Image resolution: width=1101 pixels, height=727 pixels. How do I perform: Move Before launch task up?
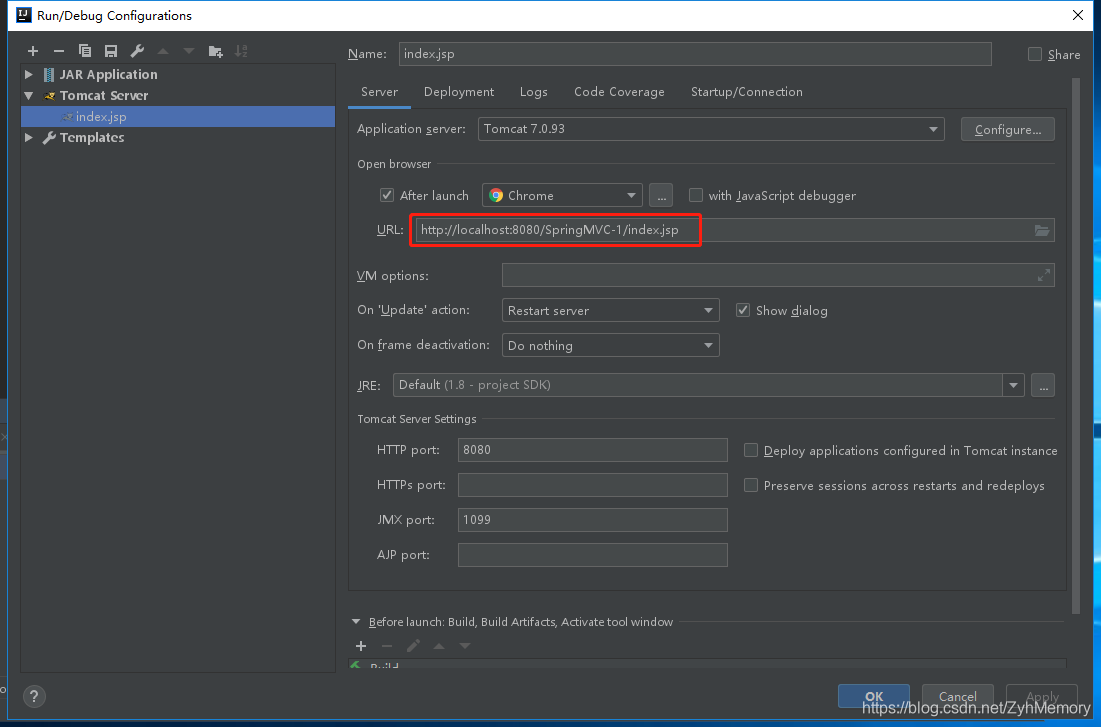pyautogui.click(x=439, y=646)
